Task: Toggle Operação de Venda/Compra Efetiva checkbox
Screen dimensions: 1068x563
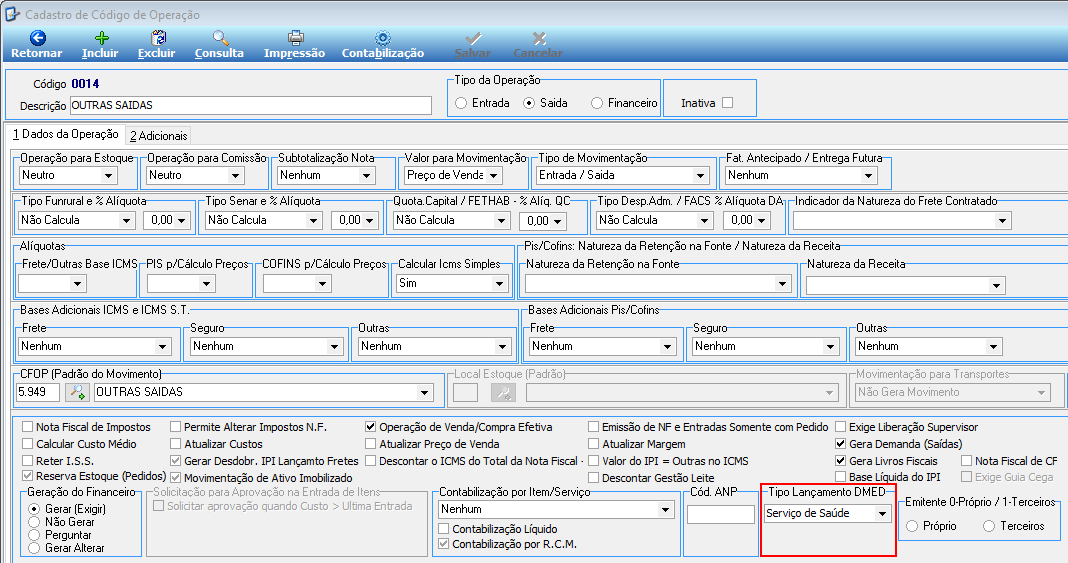Action: pyautogui.click(x=371, y=427)
